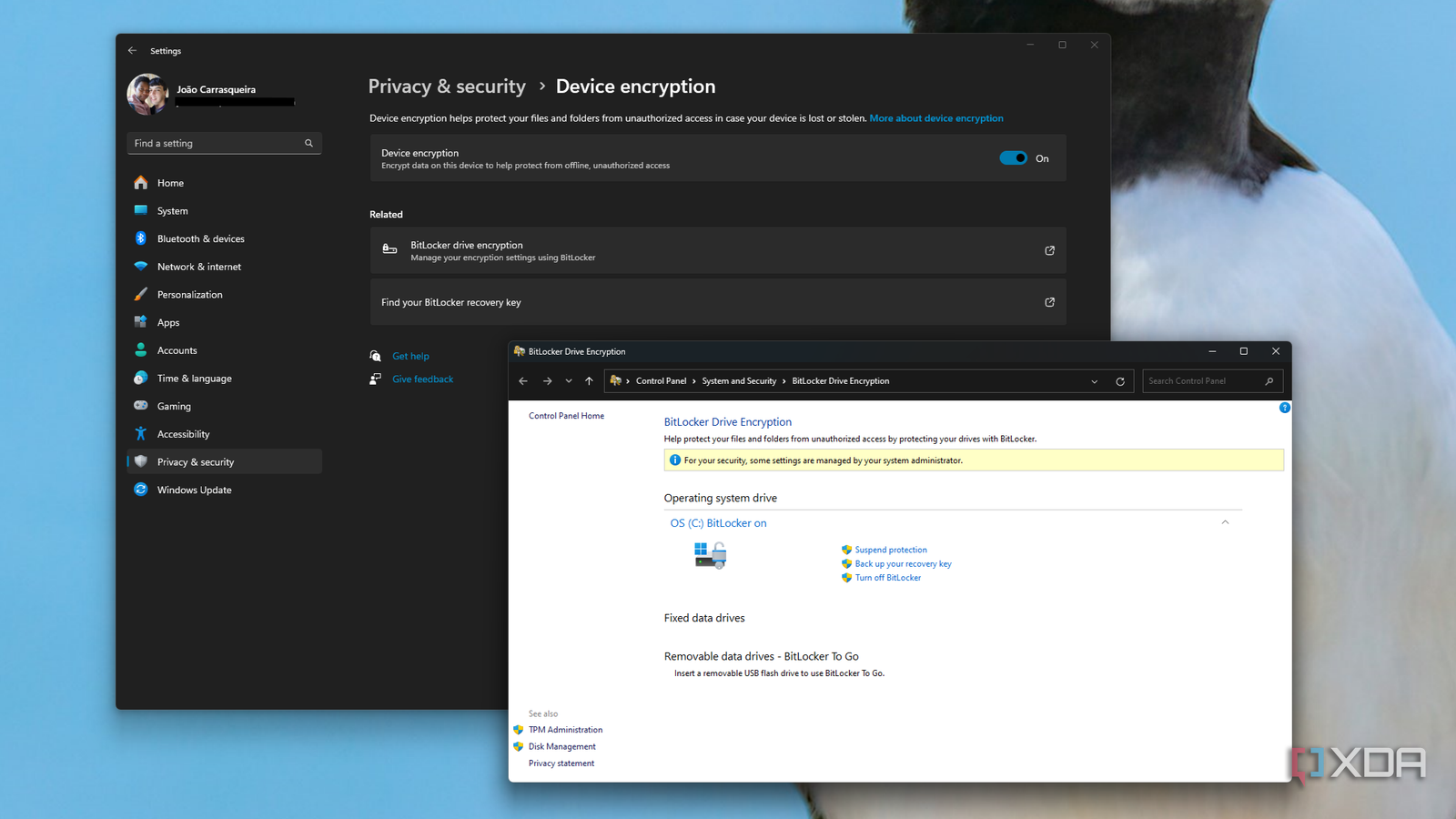Click the Search Control Panel input field
The image size is (1456, 819).
coord(1201,381)
